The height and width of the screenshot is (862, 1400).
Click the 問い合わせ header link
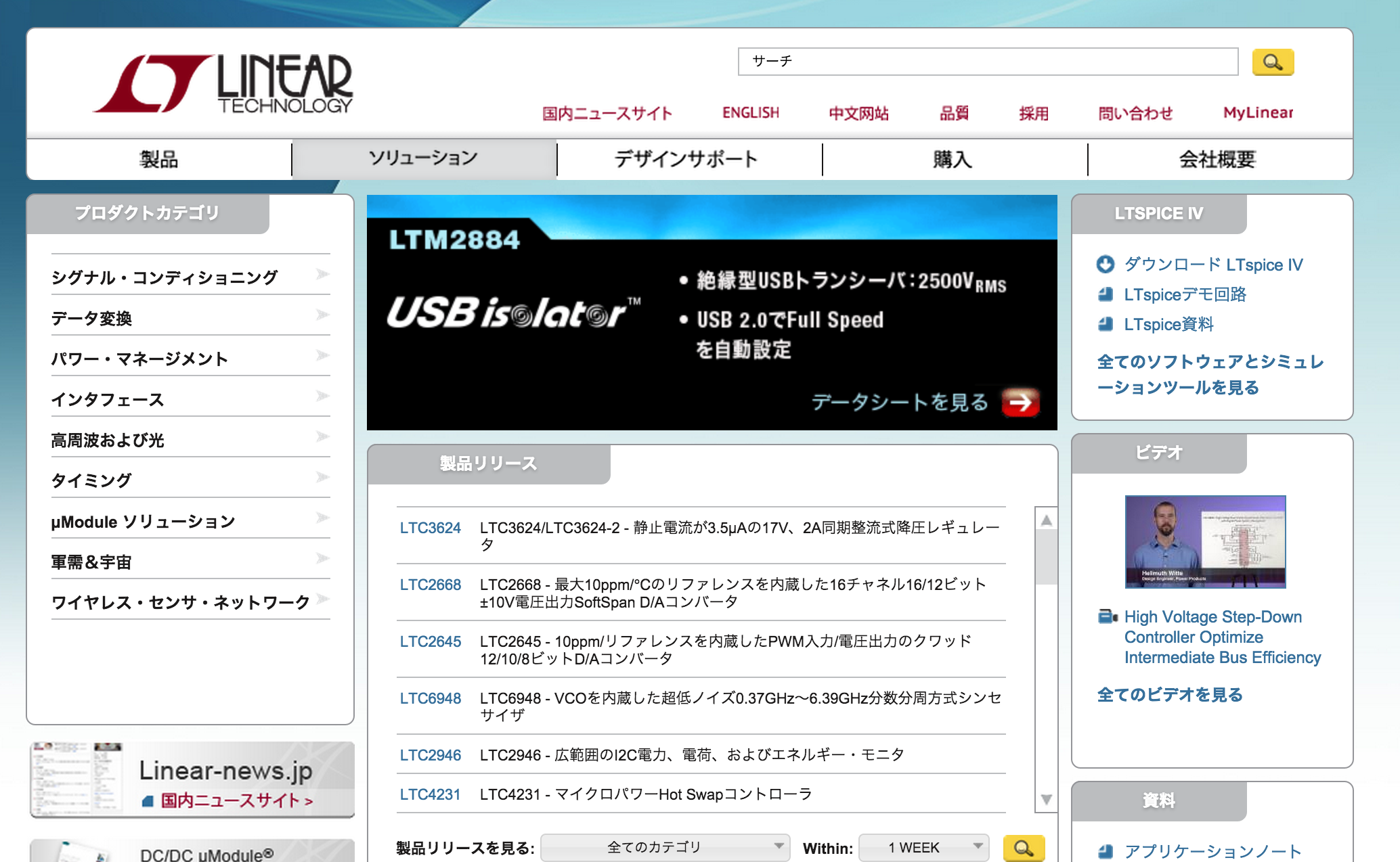point(1135,113)
